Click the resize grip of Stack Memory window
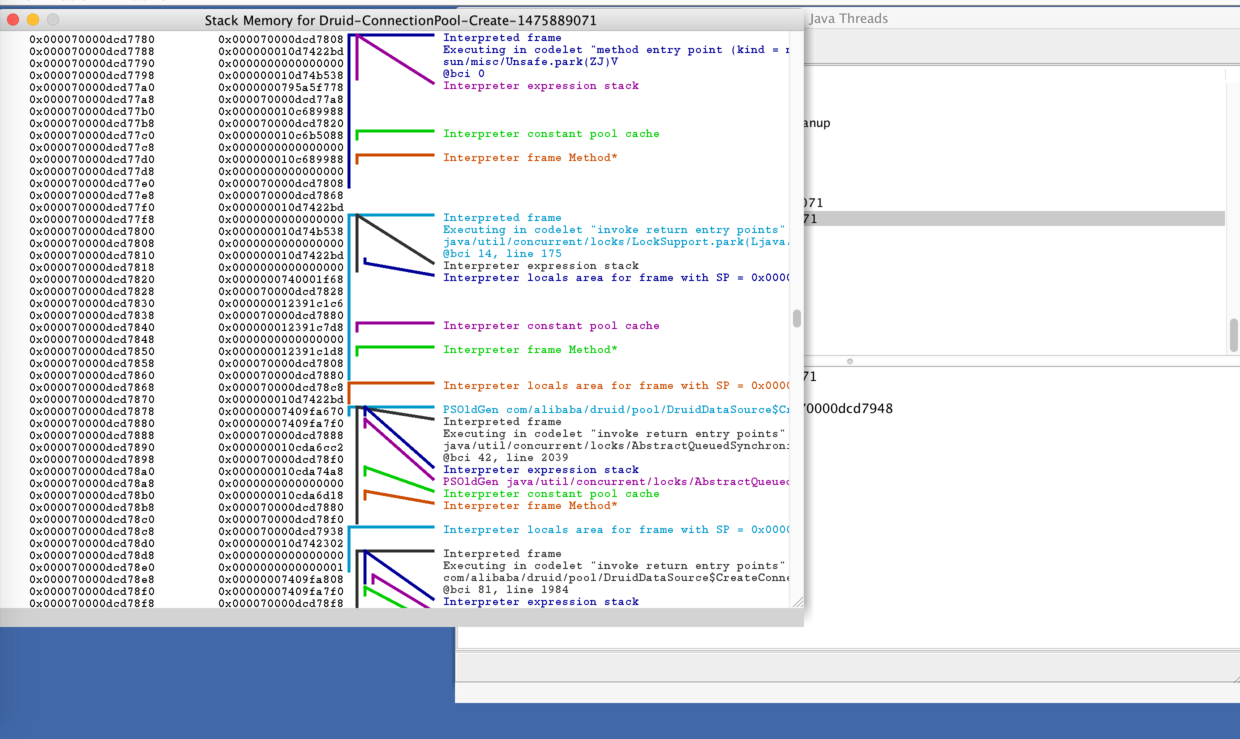This screenshot has width=1240, height=739. coord(797,602)
